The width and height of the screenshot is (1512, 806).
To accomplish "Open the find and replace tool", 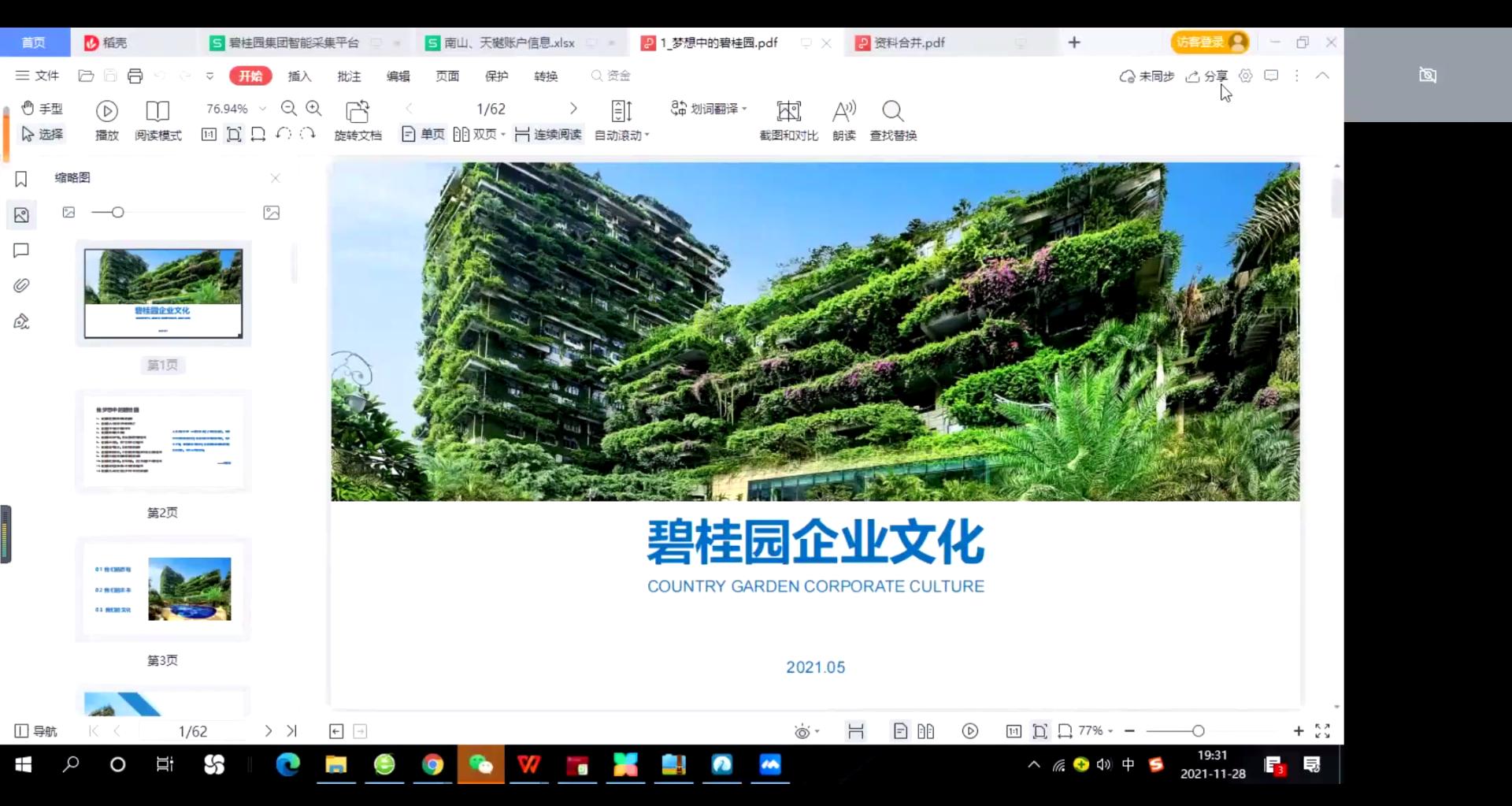I will (x=892, y=111).
